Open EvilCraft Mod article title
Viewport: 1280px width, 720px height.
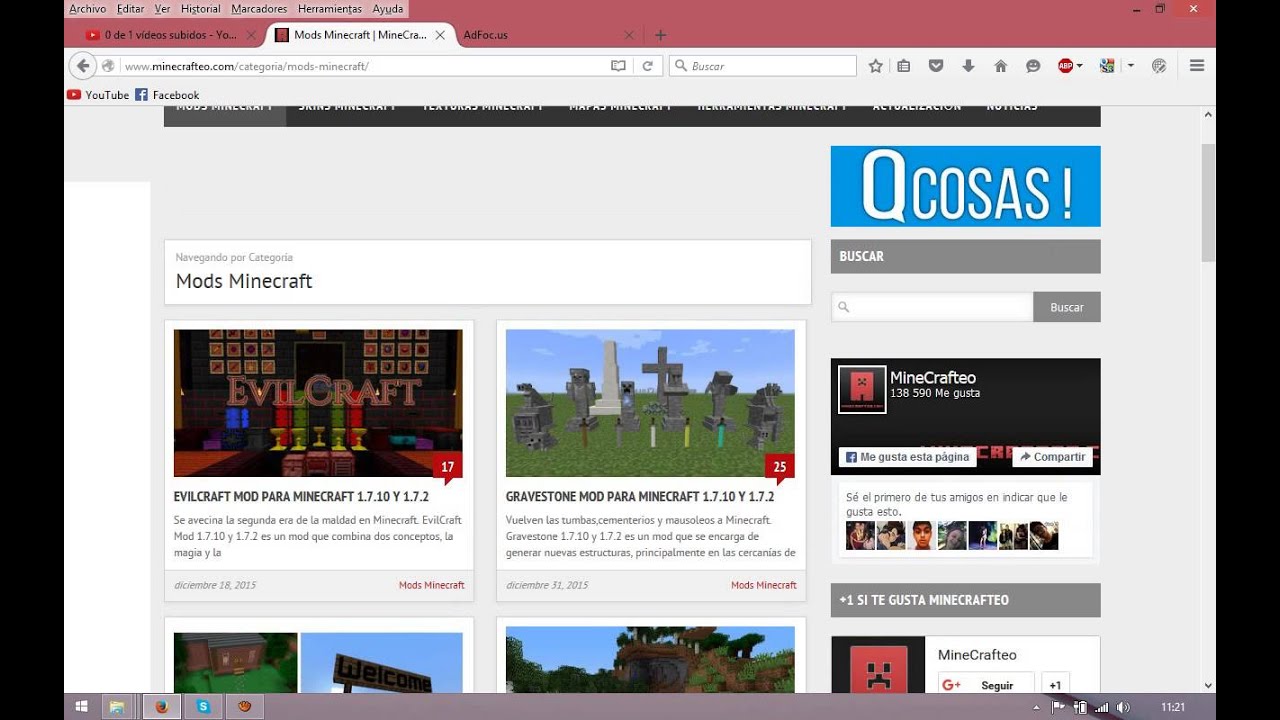[301, 496]
